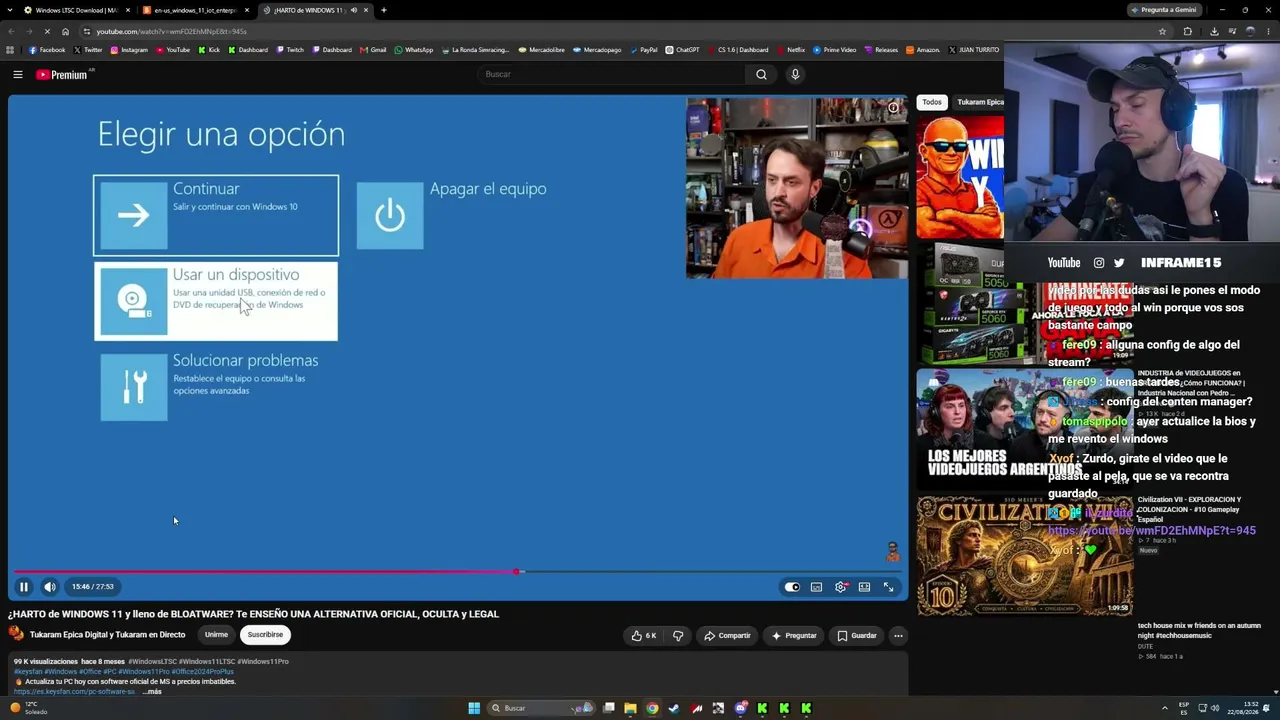Open the Facebook bookmark
The height and width of the screenshot is (720, 1280).
pos(47,50)
